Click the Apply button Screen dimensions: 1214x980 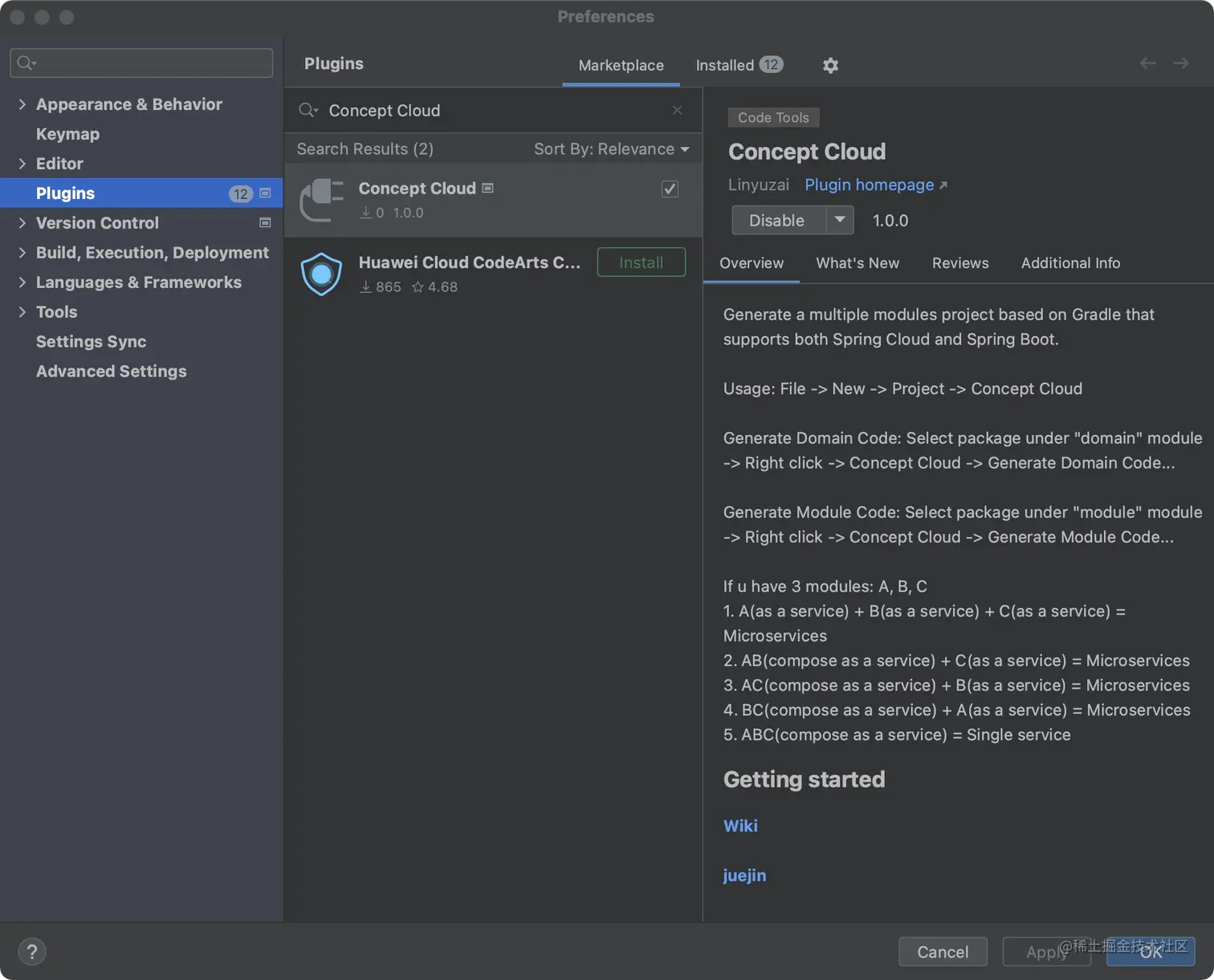(1046, 952)
